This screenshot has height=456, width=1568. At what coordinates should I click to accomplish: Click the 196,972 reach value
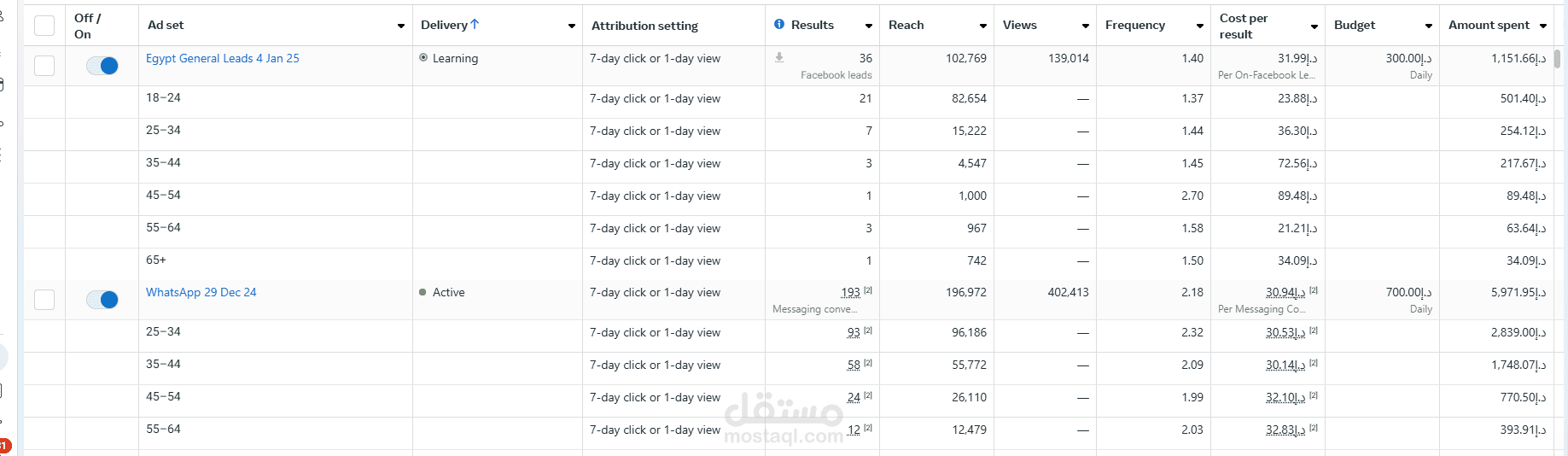tap(966, 292)
